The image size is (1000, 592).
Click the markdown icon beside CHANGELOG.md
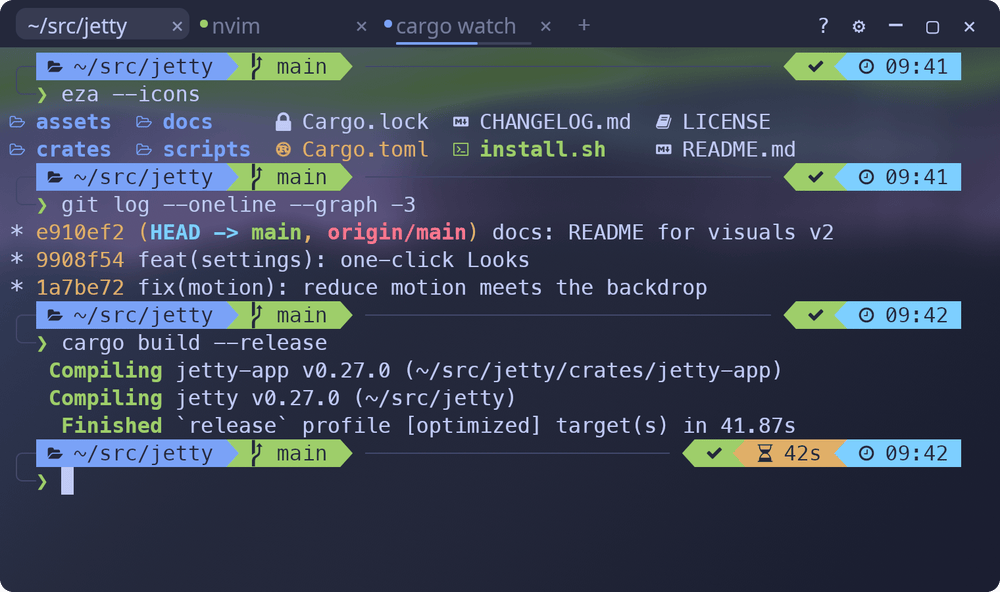pyautogui.click(x=460, y=122)
